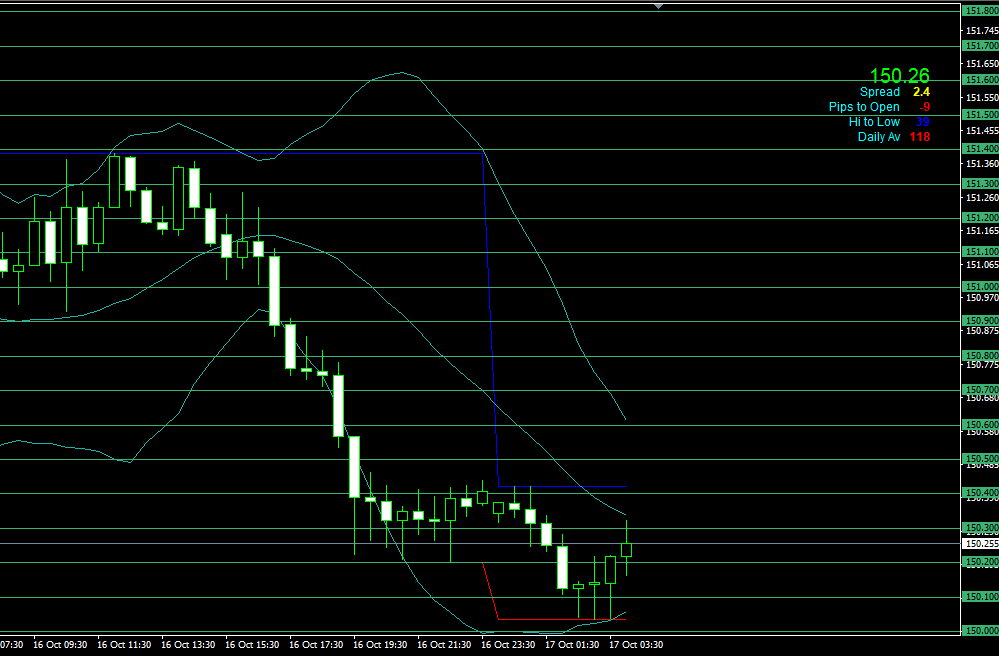Click the red Daily Av value 118
Viewport: 999px width, 656px height.
[919, 137]
